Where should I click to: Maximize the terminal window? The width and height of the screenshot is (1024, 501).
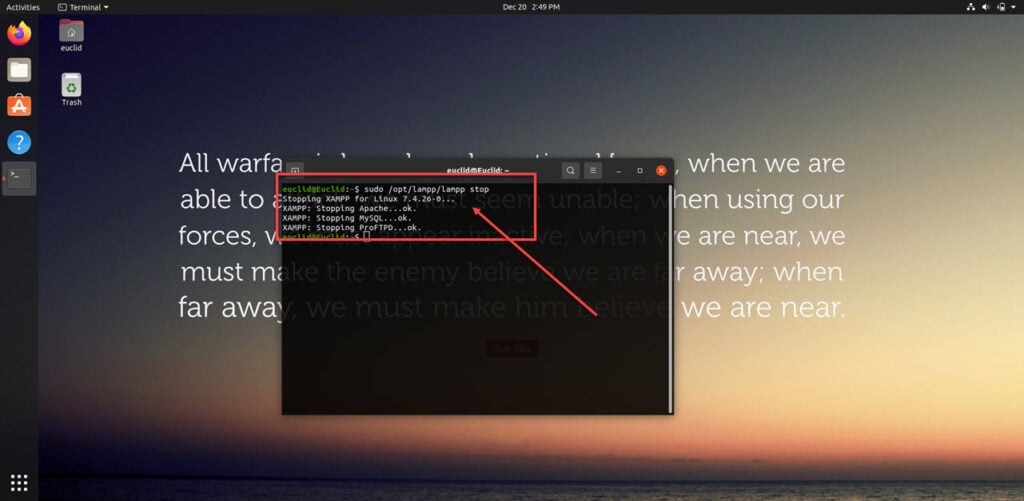(640, 170)
